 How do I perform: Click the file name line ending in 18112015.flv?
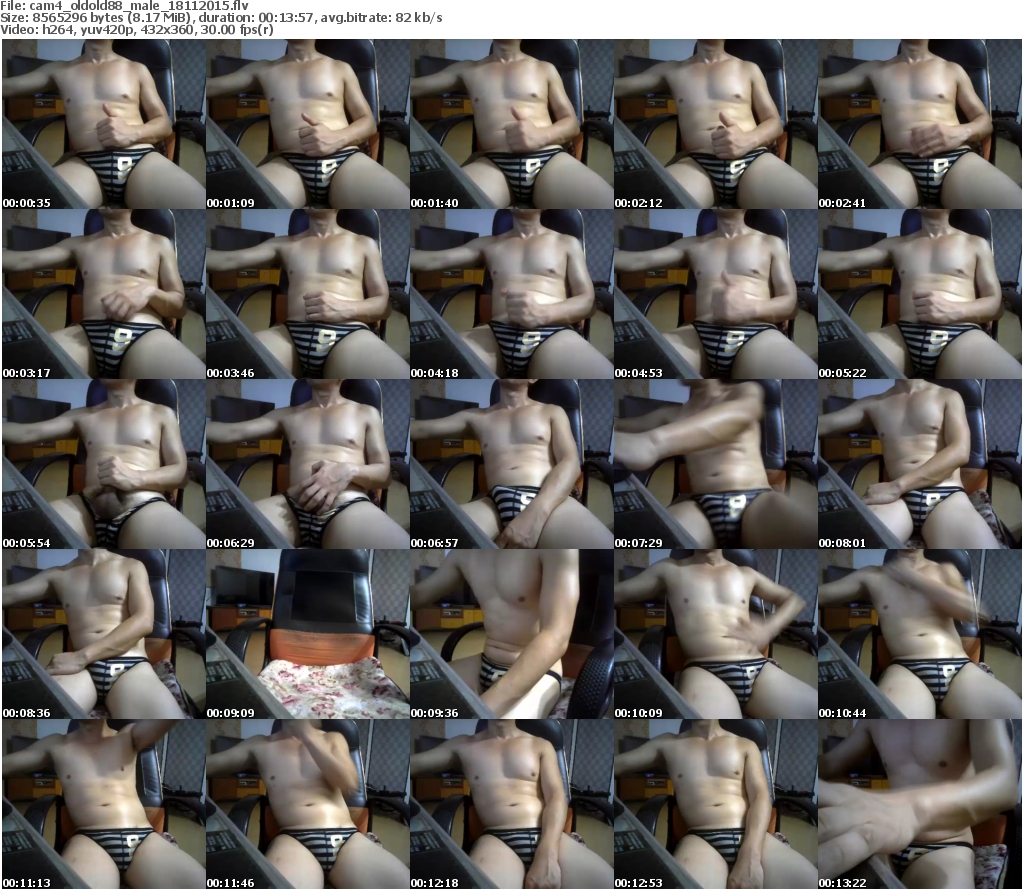click(124, 5)
